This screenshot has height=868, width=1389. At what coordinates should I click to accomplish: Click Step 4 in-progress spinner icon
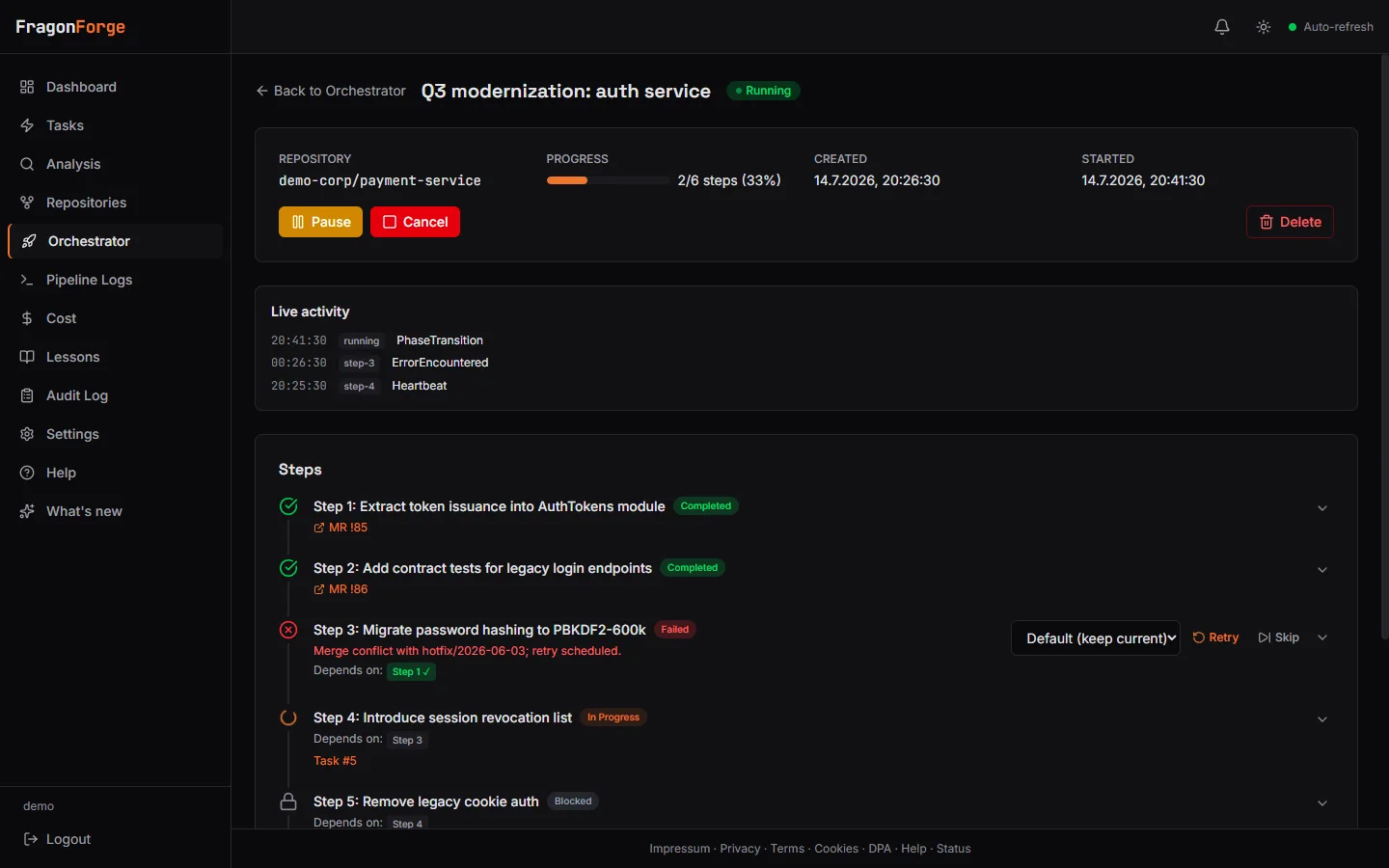point(288,718)
